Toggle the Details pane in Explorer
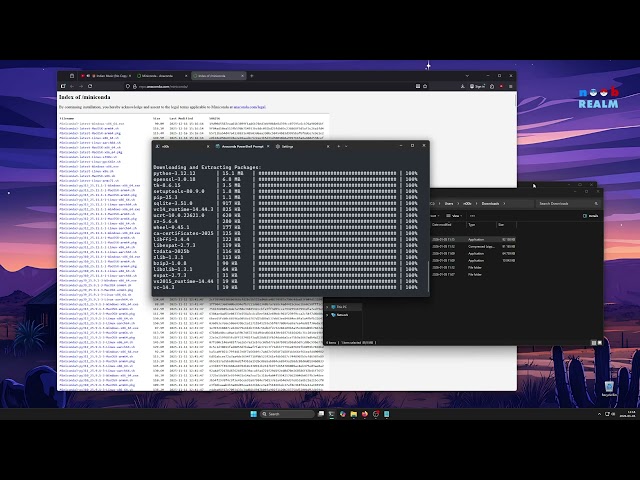 pyautogui.click(x=591, y=216)
